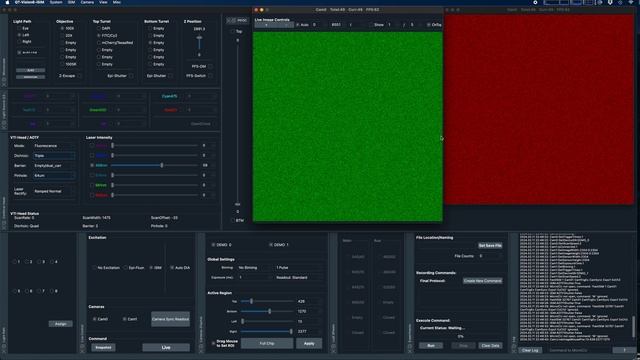This screenshot has height=360, width=640.
Task: Open the Camera menu
Action: tap(87, 2)
